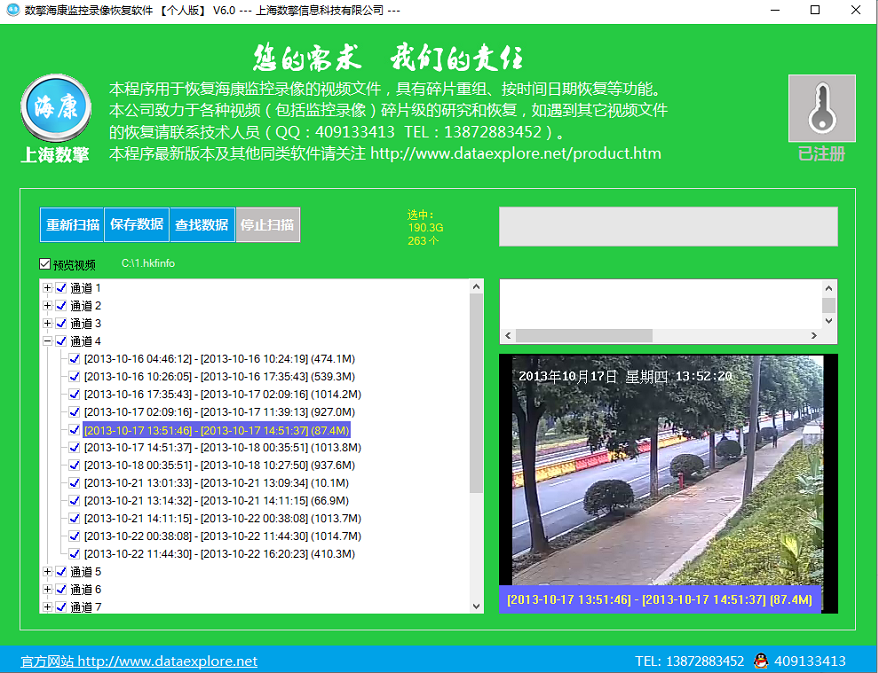Screen dimensions: 878x673
Task: Expand the 通道 6 tree node
Action: click(x=48, y=590)
